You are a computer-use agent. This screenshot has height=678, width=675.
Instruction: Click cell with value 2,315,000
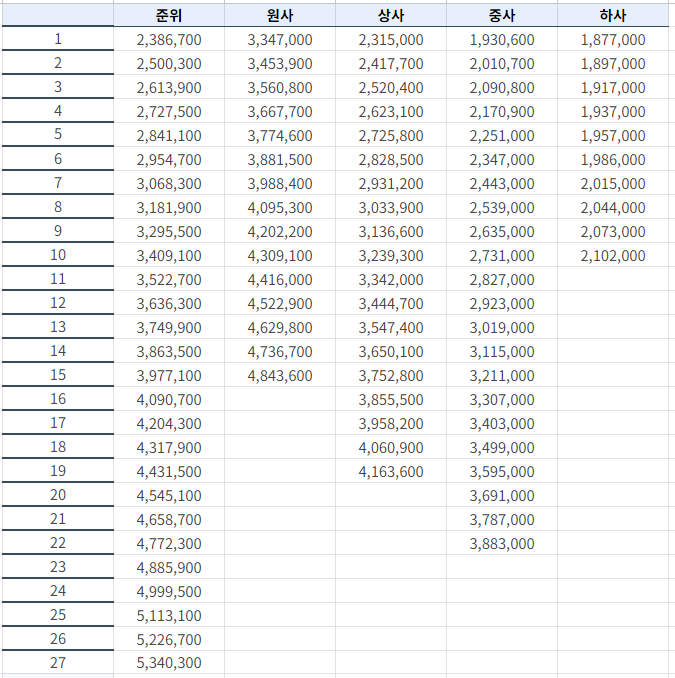pos(391,40)
